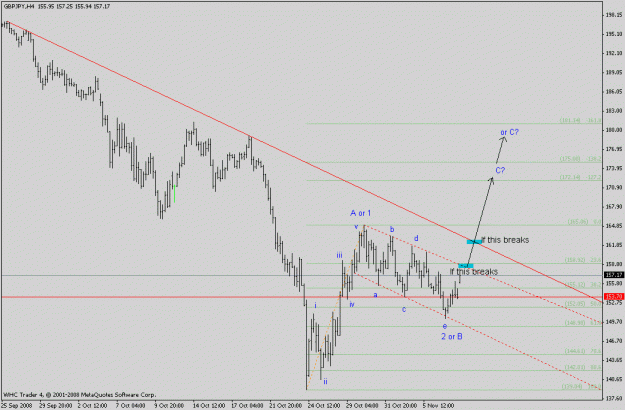Click the wave "ii" label at the low
The image size is (625, 410).
pyautogui.click(x=326, y=381)
